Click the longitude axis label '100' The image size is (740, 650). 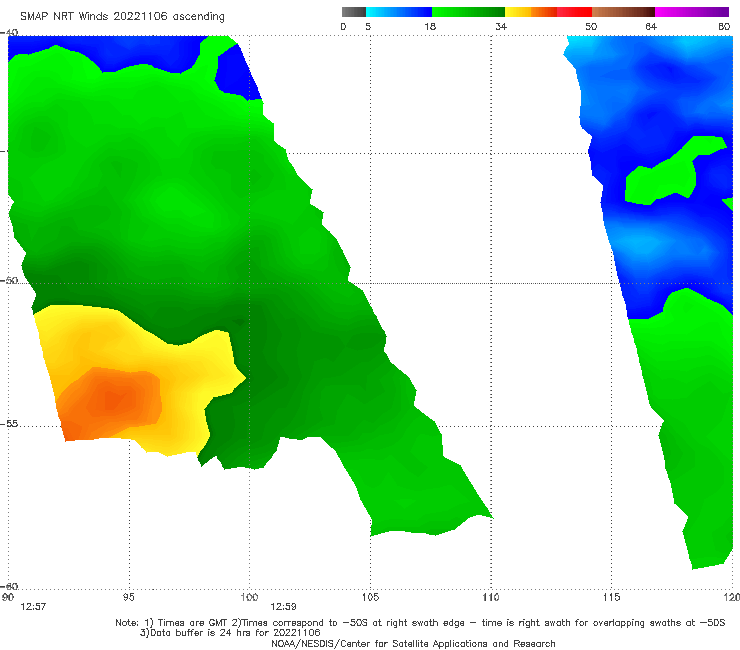[x=249, y=597]
